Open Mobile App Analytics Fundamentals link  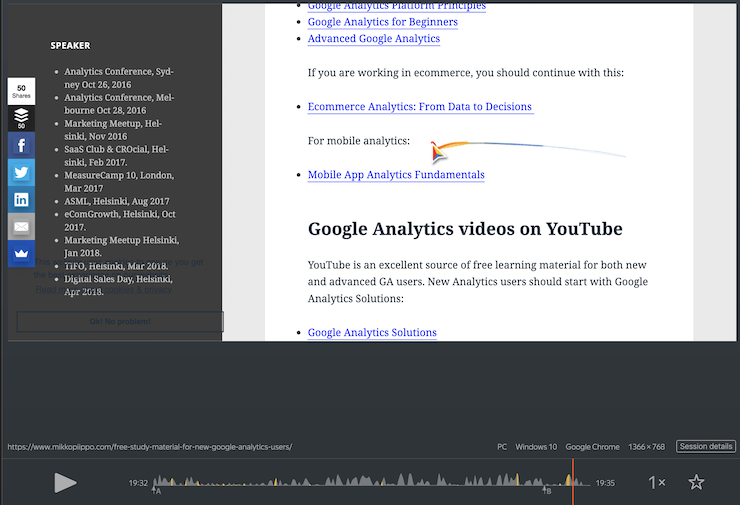point(396,175)
